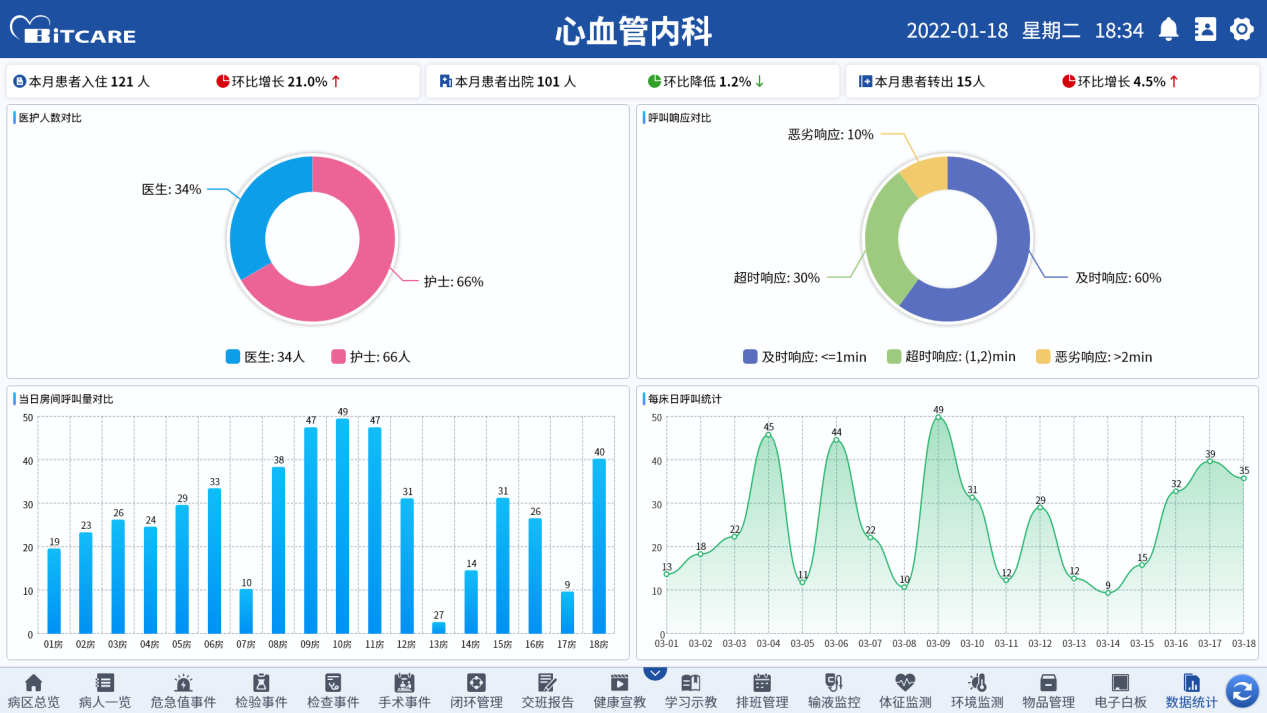Image resolution: width=1267 pixels, height=713 pixels.
Task: Click the blue refresh button bottom right
Action: click(x=1242, y=690)
